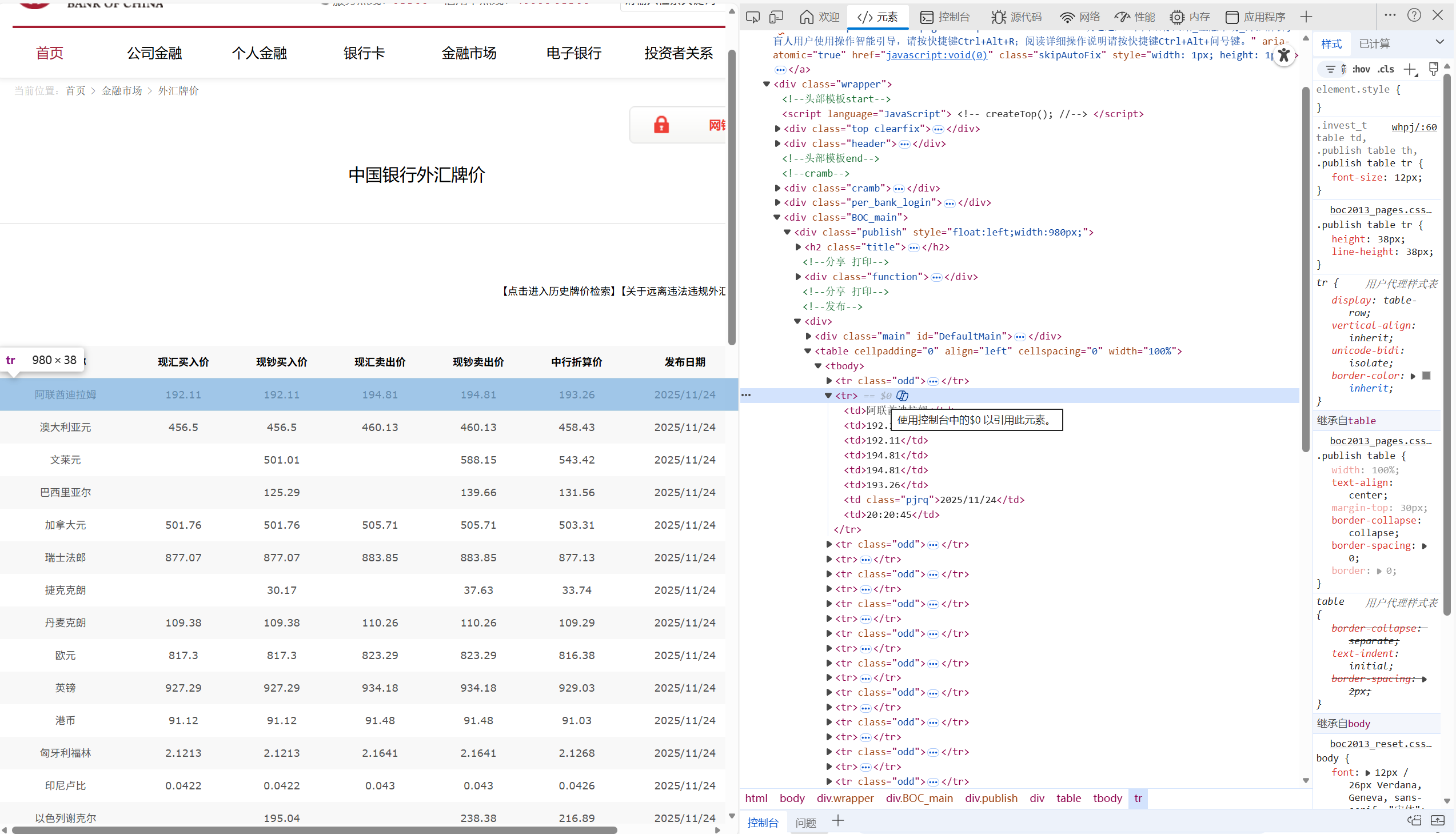Select table in the DOM breadcrumb bar
Screen dimensions: 1456x834
[x=1069, y=798]
